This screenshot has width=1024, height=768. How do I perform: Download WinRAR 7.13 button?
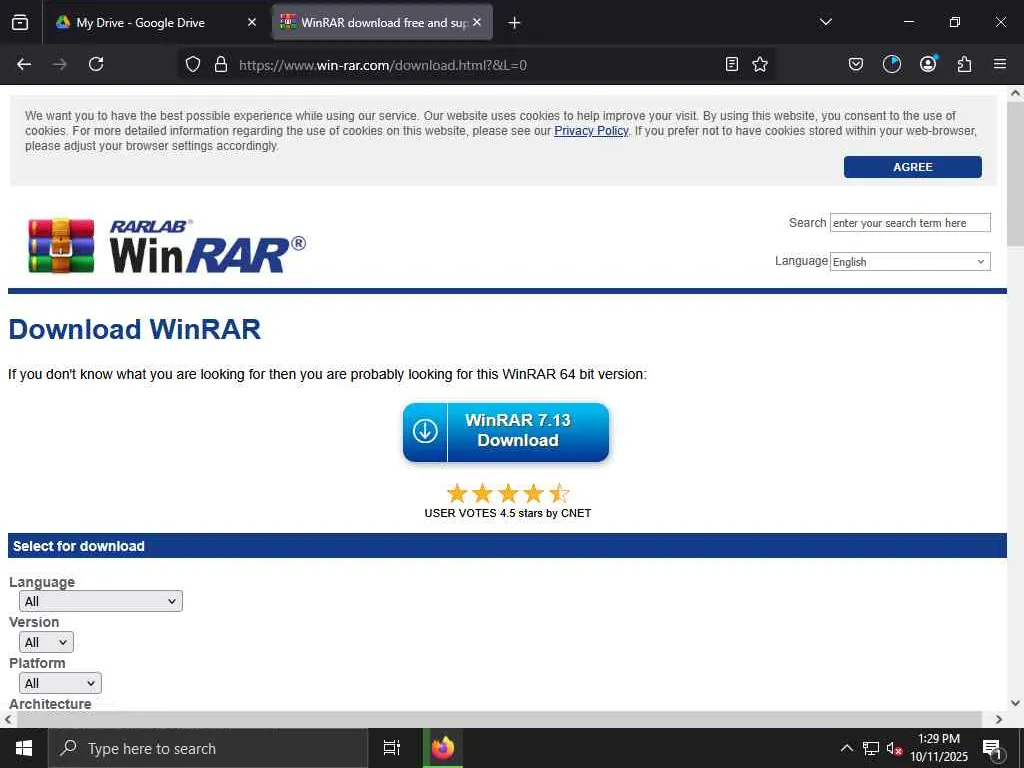click(505, 432)
